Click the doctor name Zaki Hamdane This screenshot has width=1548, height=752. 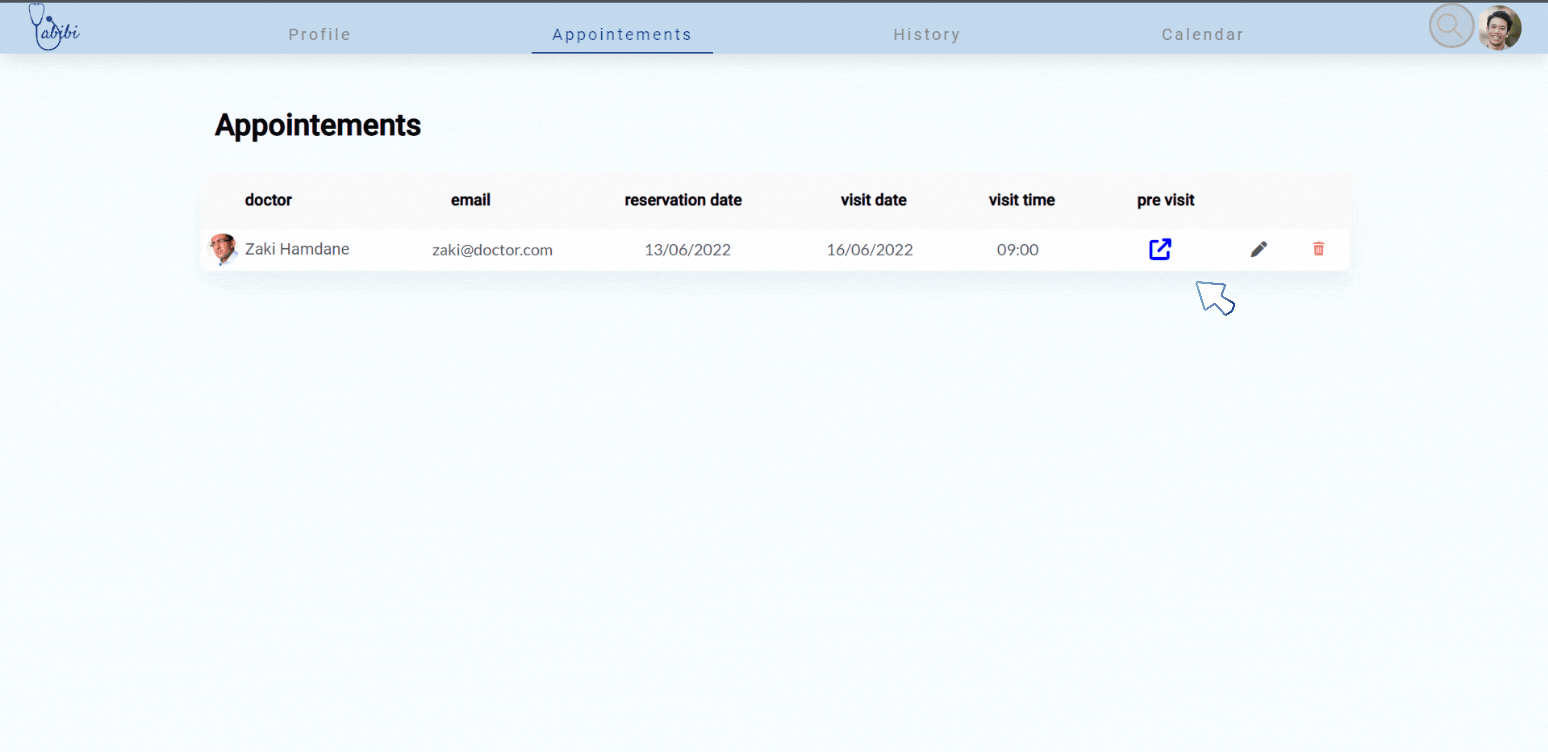[297, 249]
